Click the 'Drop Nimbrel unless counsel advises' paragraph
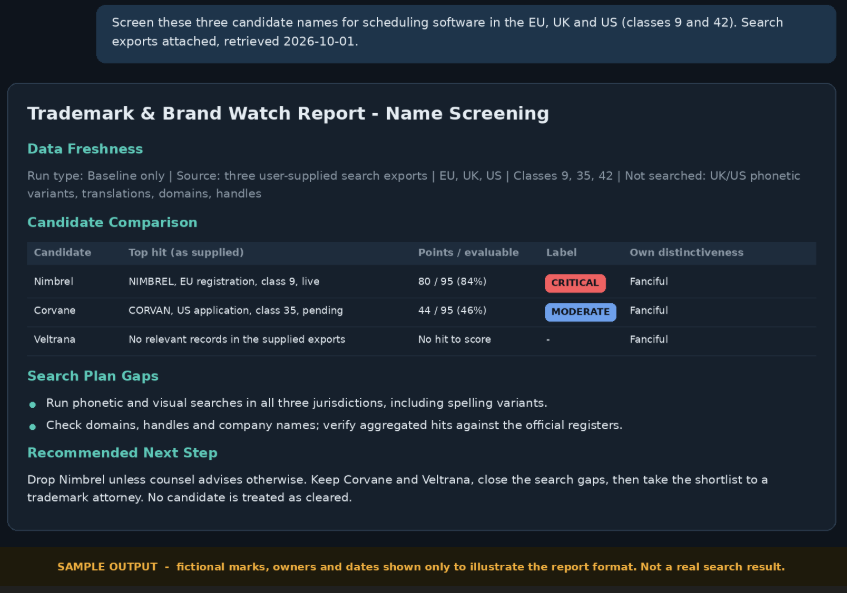847x593 pixels. click(x=398, y=488)
